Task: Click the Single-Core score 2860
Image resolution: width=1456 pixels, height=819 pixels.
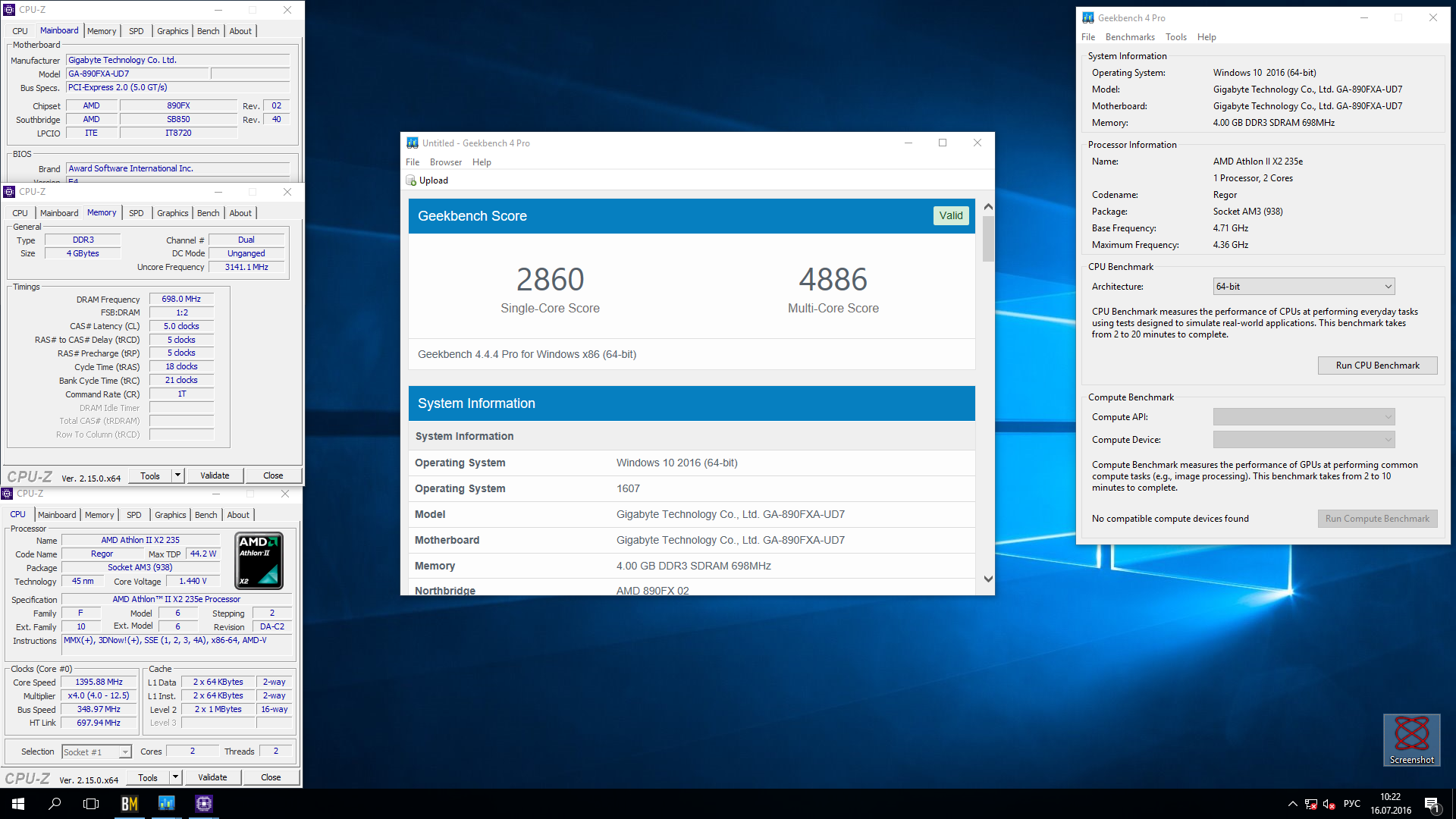Action: (550, 280)
